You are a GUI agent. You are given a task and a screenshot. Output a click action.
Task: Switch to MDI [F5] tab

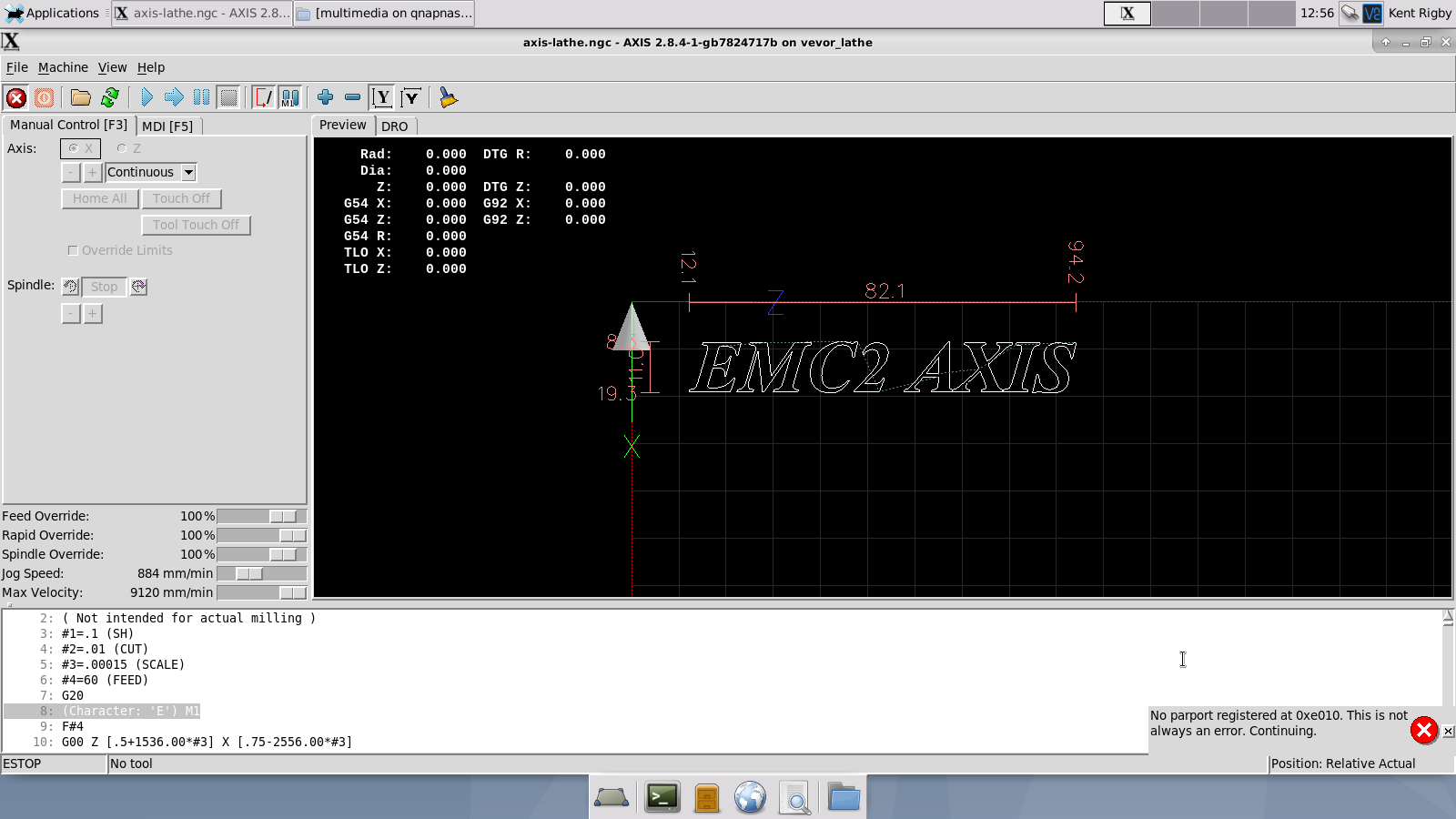pyautogui.click(x=167, y=126)
